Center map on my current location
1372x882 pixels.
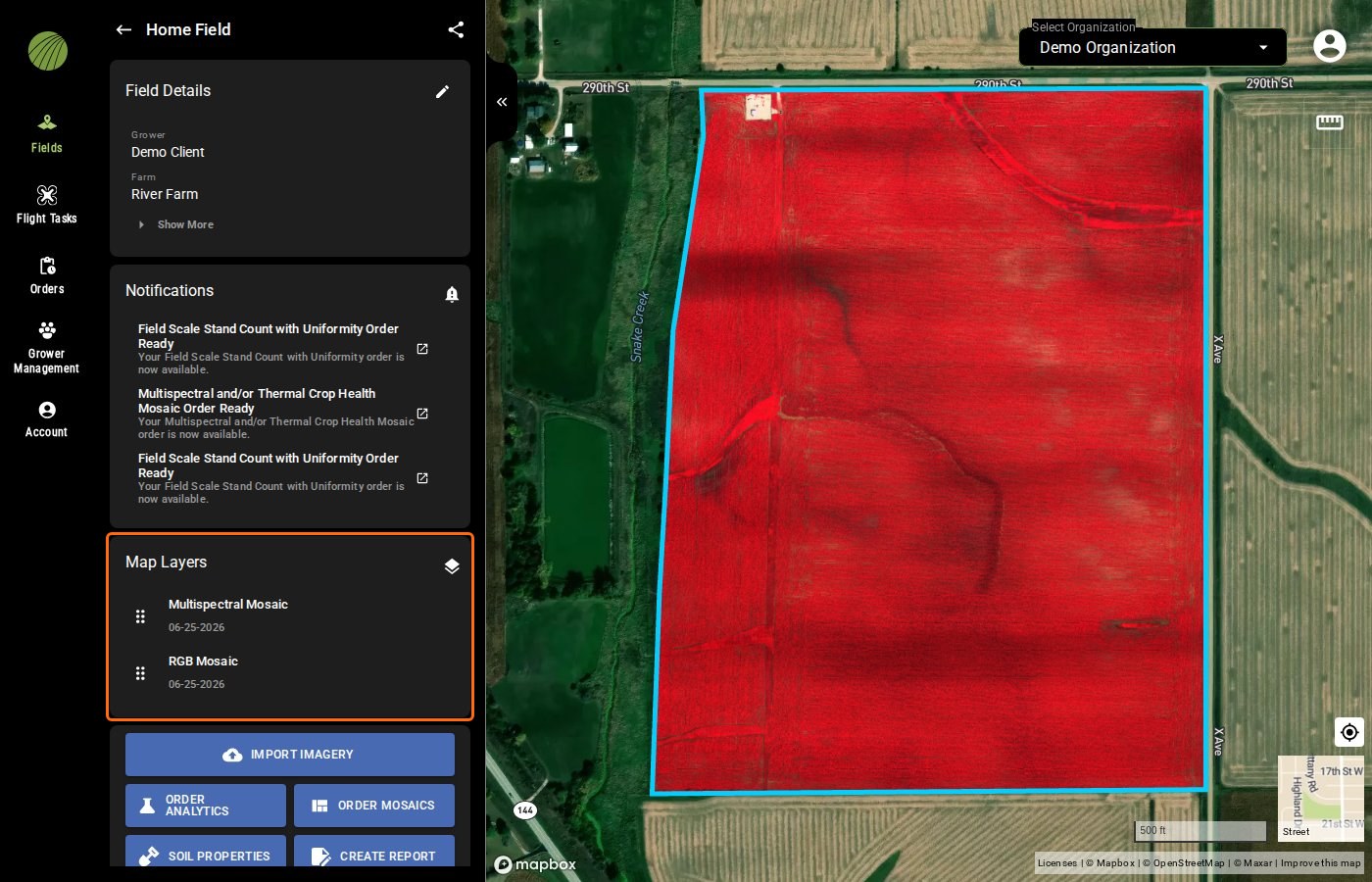coord(1349,732)
